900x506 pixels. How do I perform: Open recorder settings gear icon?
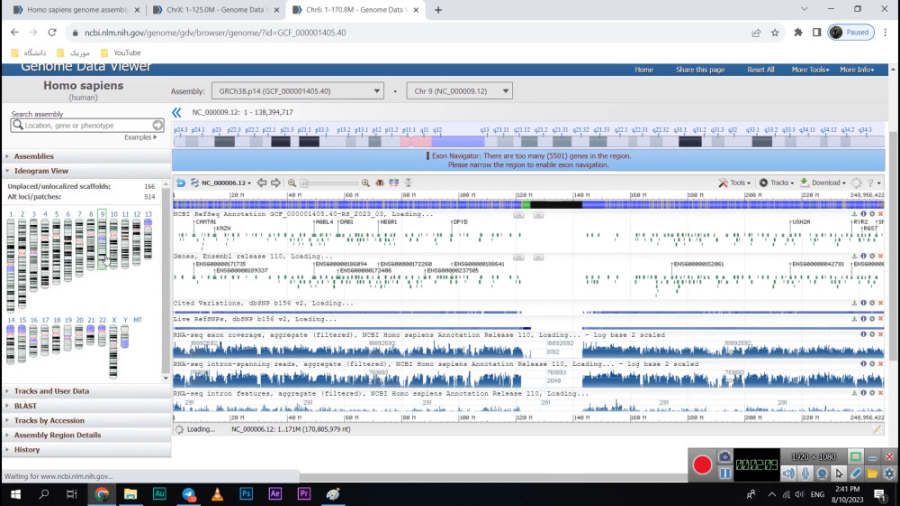889,473
